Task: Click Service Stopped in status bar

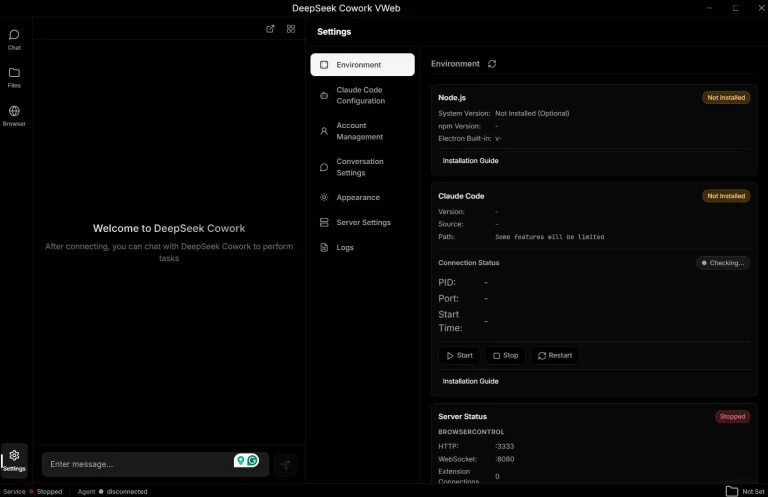Action: click(33, 492)
